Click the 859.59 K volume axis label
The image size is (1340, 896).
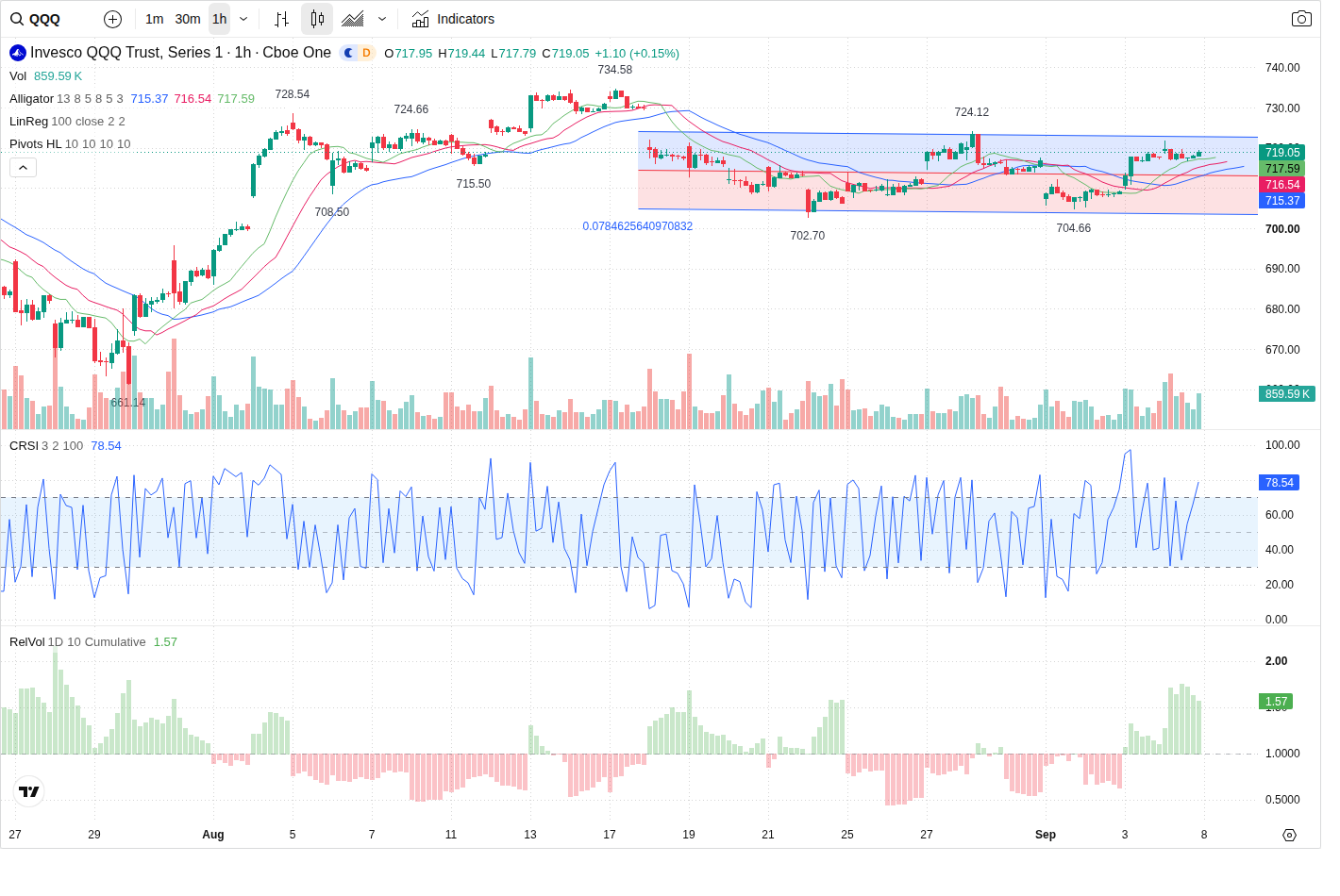point(1287,394)
